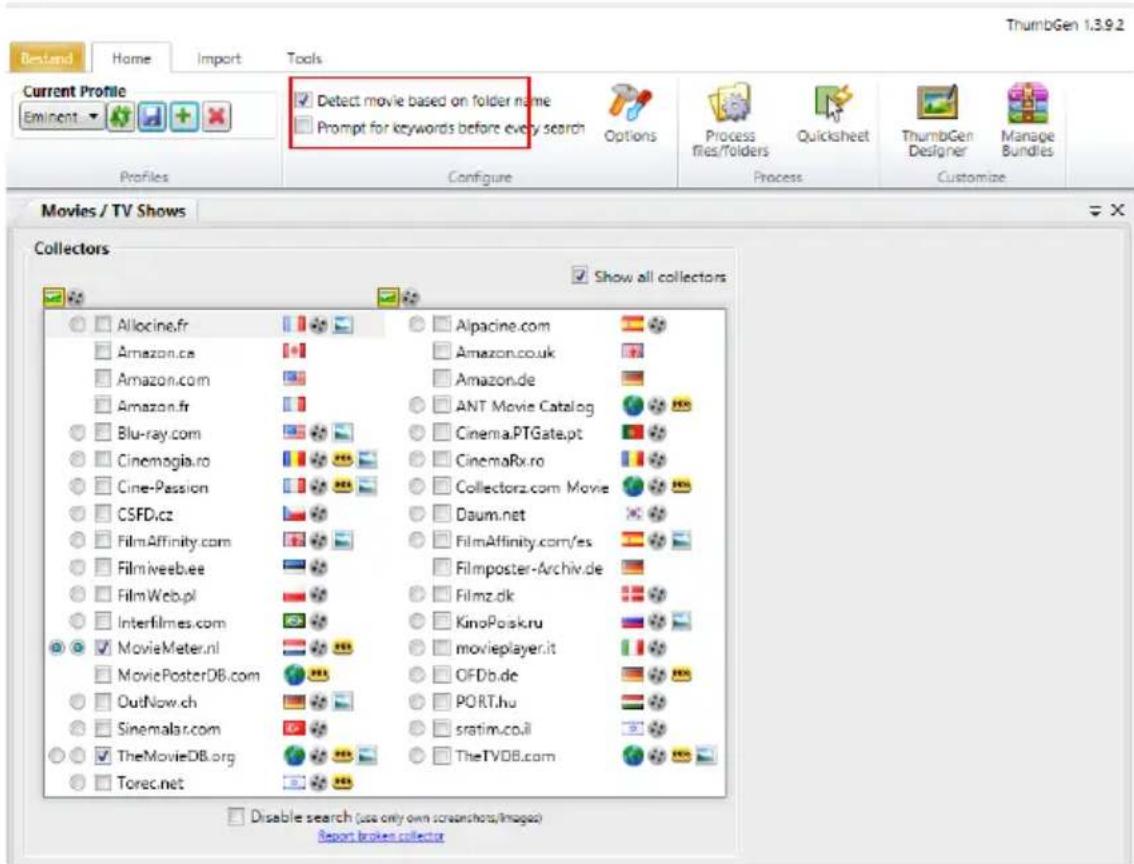Click the green image icon above the right collector column
This screenshot has height=864, width=1134.
click(388, 296)
